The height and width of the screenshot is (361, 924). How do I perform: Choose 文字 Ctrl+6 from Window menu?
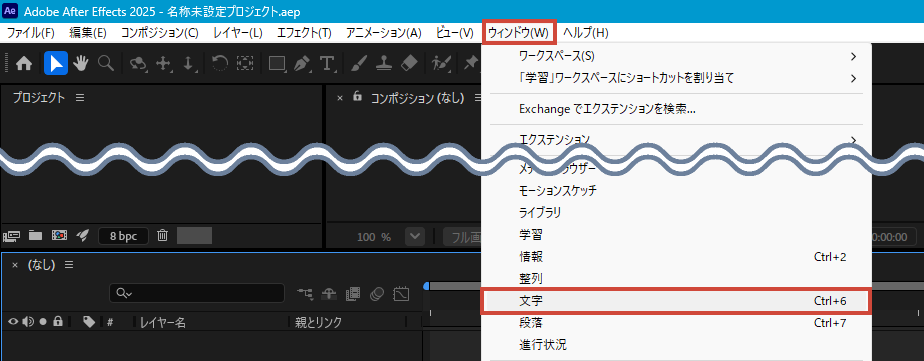(675, 301)
